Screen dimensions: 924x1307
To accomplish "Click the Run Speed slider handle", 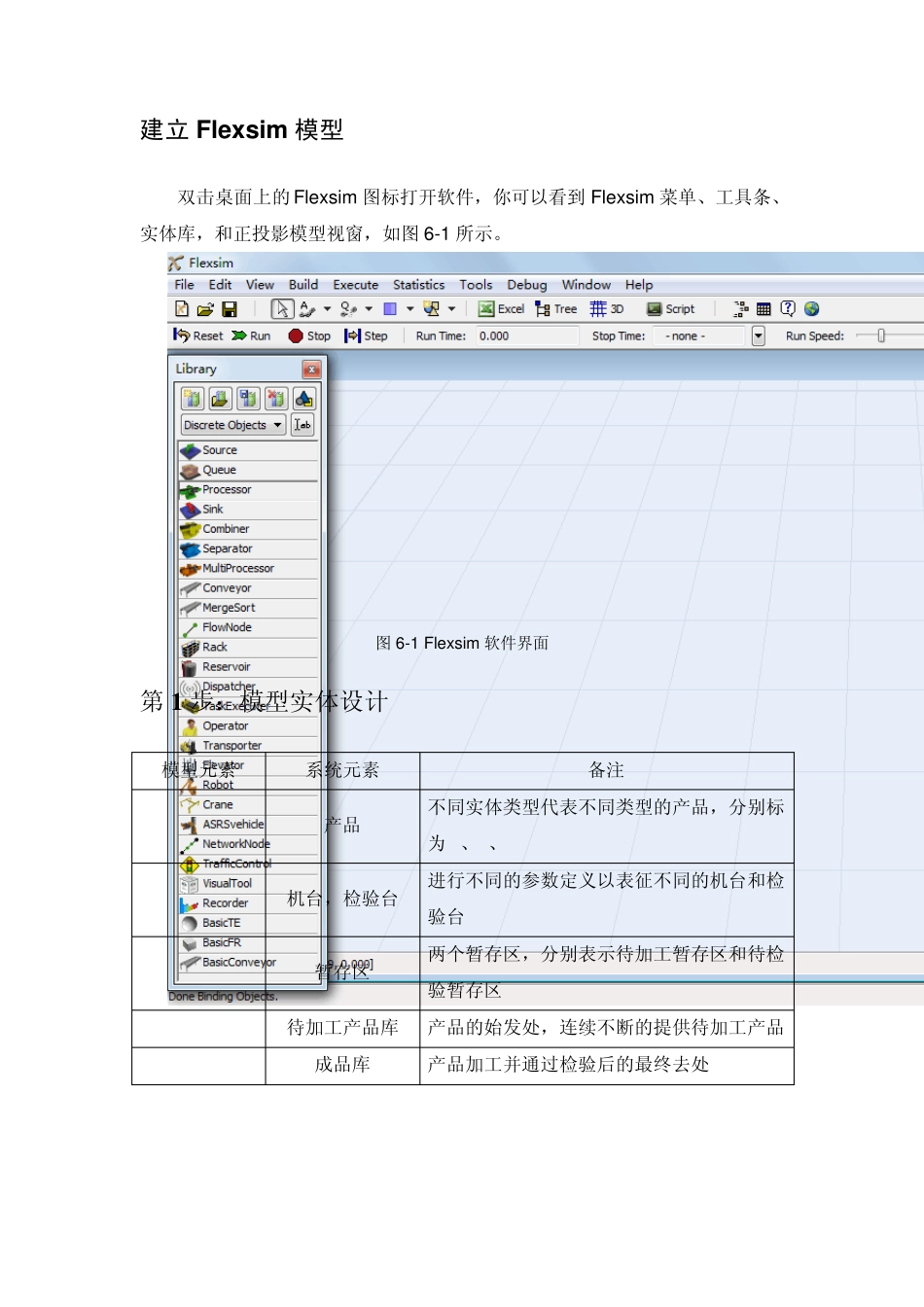I will [881, 336].
